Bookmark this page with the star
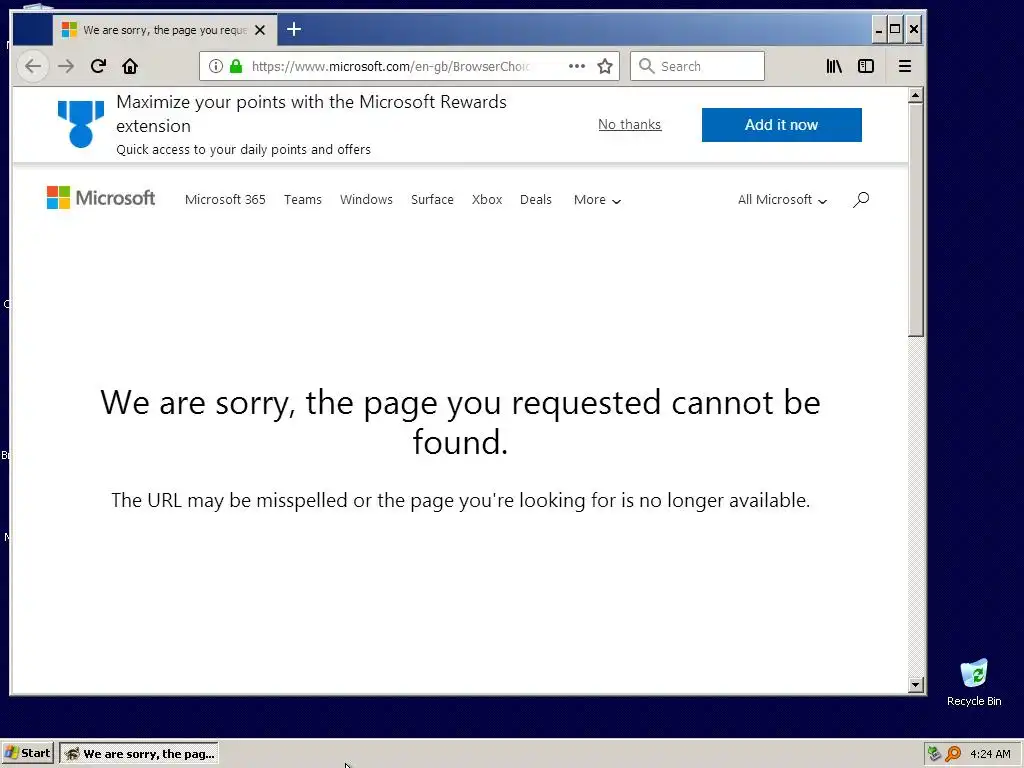 (x=605, y=66)
